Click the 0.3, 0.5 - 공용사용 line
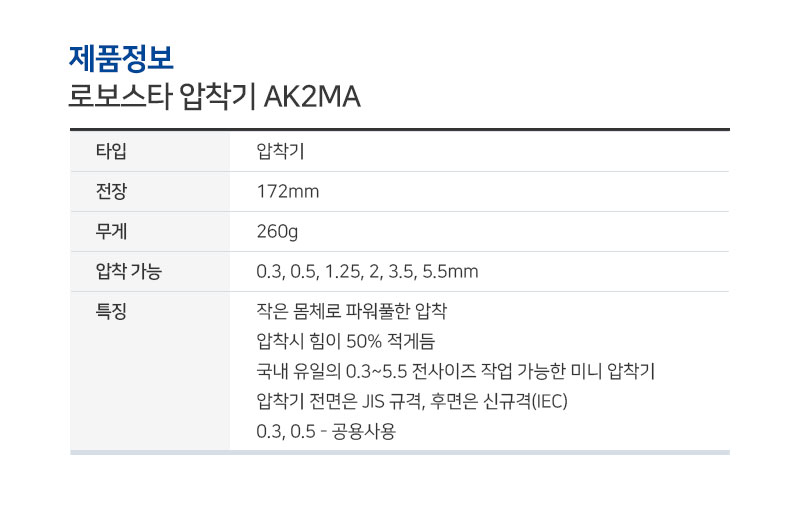This screenshot has height=515, width=800. (x=326, y=432)
